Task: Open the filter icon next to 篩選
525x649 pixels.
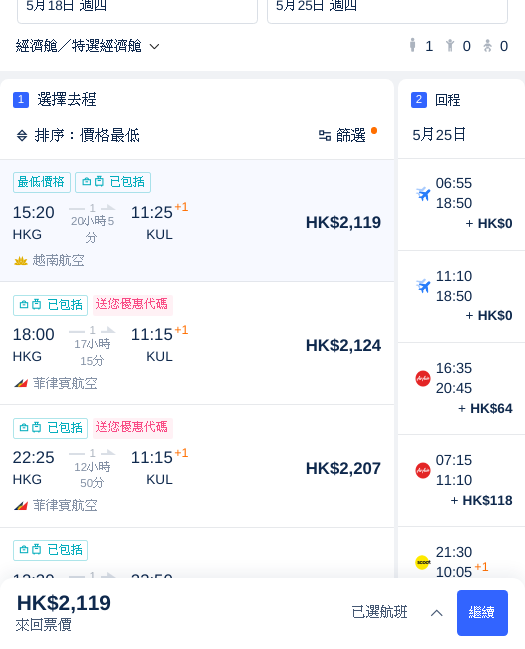Action: coord(325,135)
